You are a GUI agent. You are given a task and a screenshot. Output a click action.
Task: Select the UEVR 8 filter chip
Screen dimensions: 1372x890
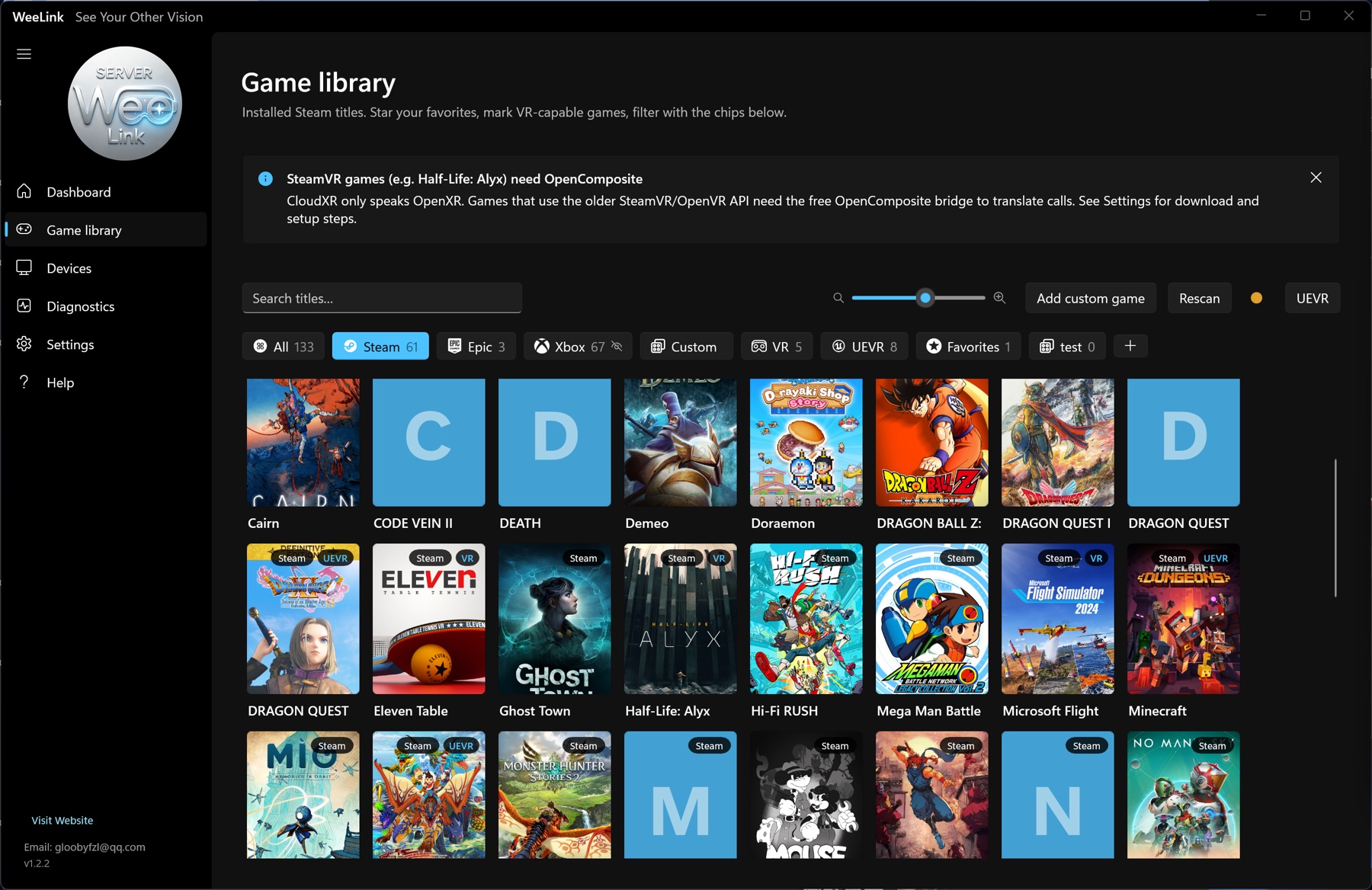pyautogui.click(x=864, y=346)
